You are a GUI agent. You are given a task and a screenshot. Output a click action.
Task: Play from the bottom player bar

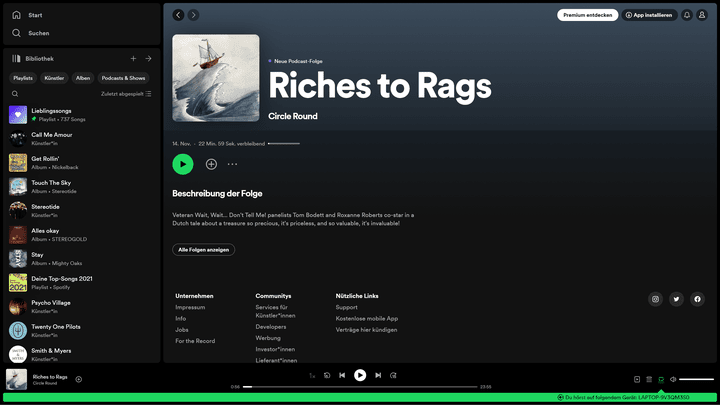pyautogui.click(x=360, y=375)
